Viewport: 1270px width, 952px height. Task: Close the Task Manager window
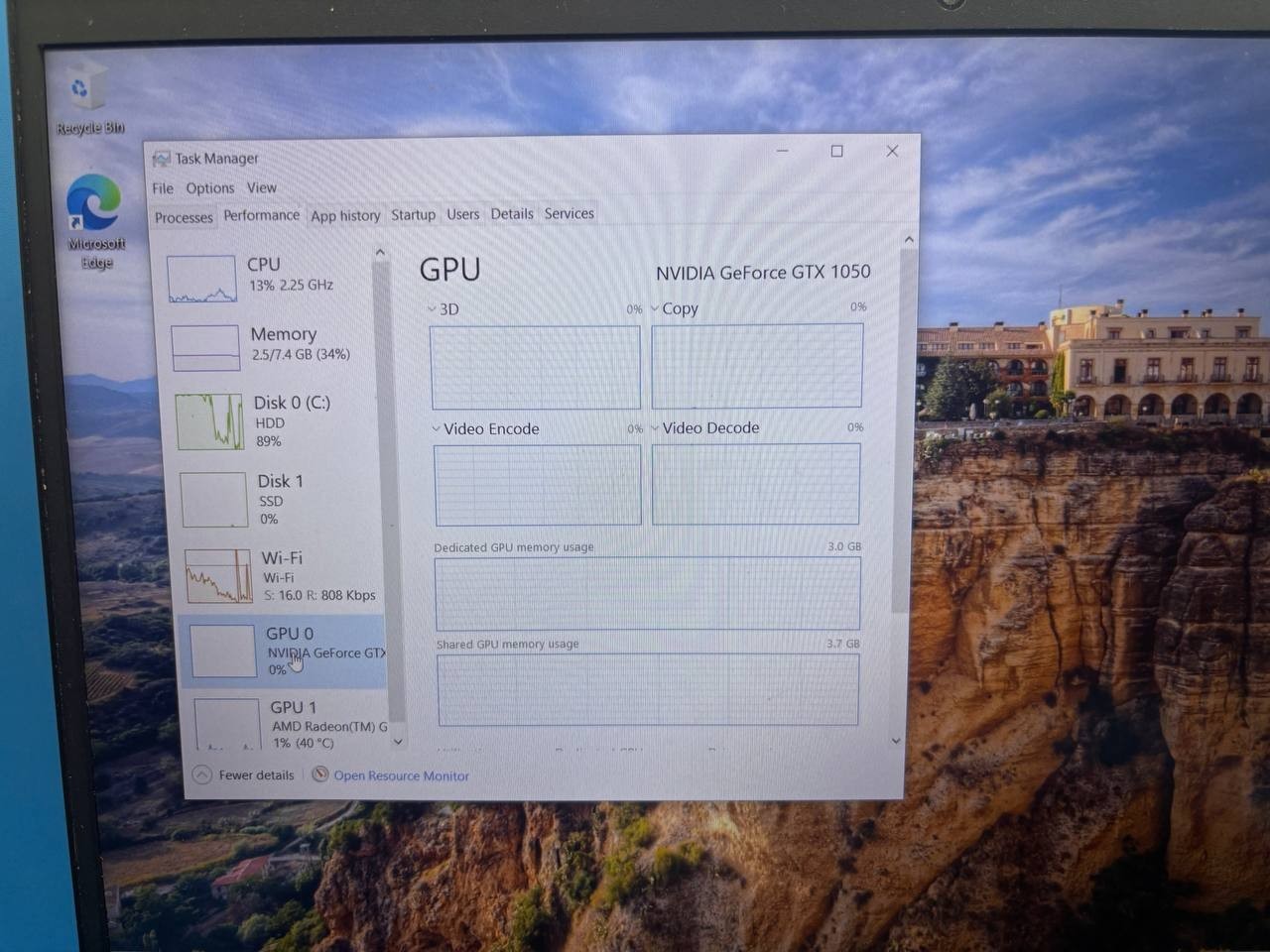[892, 151]
